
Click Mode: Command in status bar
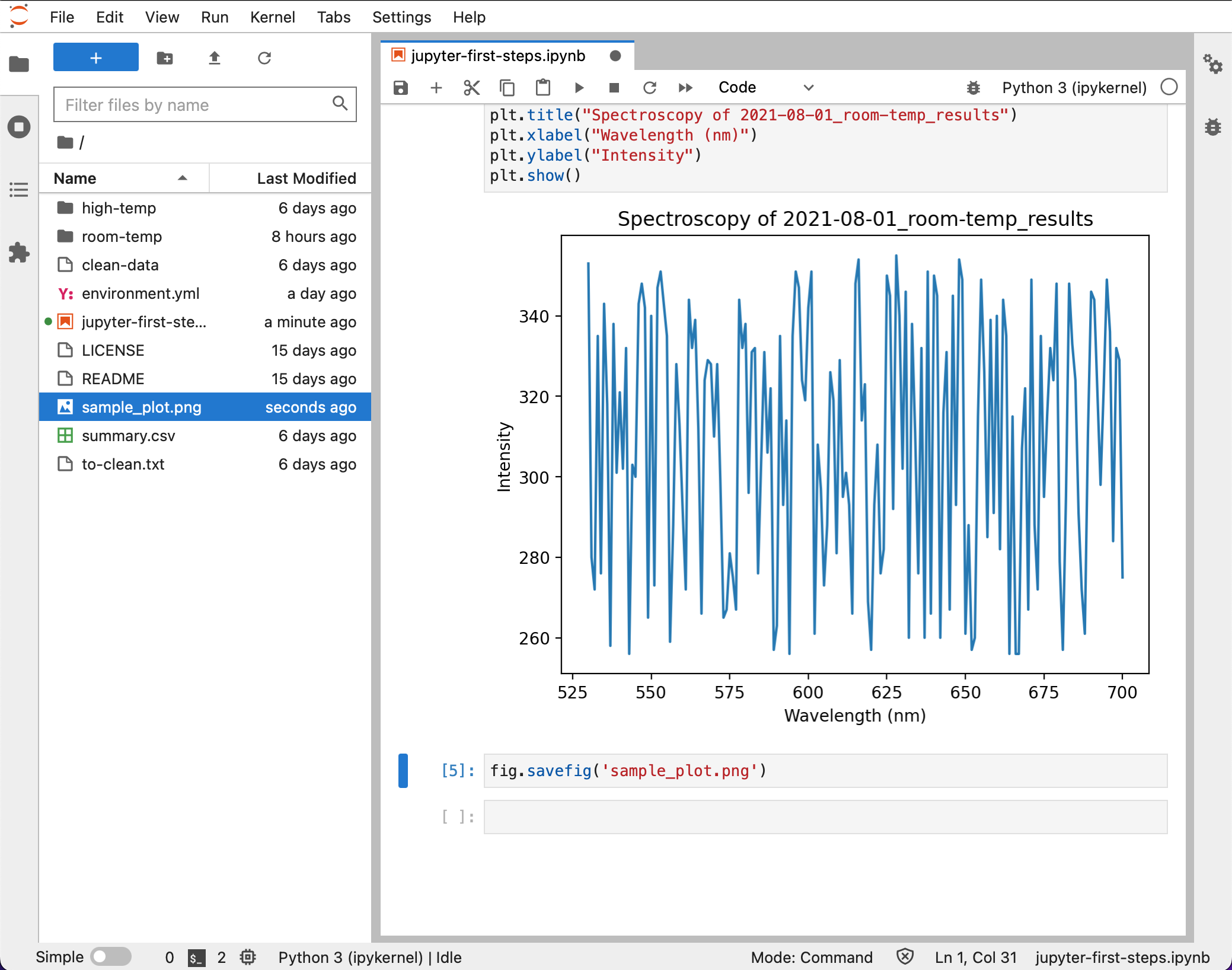point(812,957)
